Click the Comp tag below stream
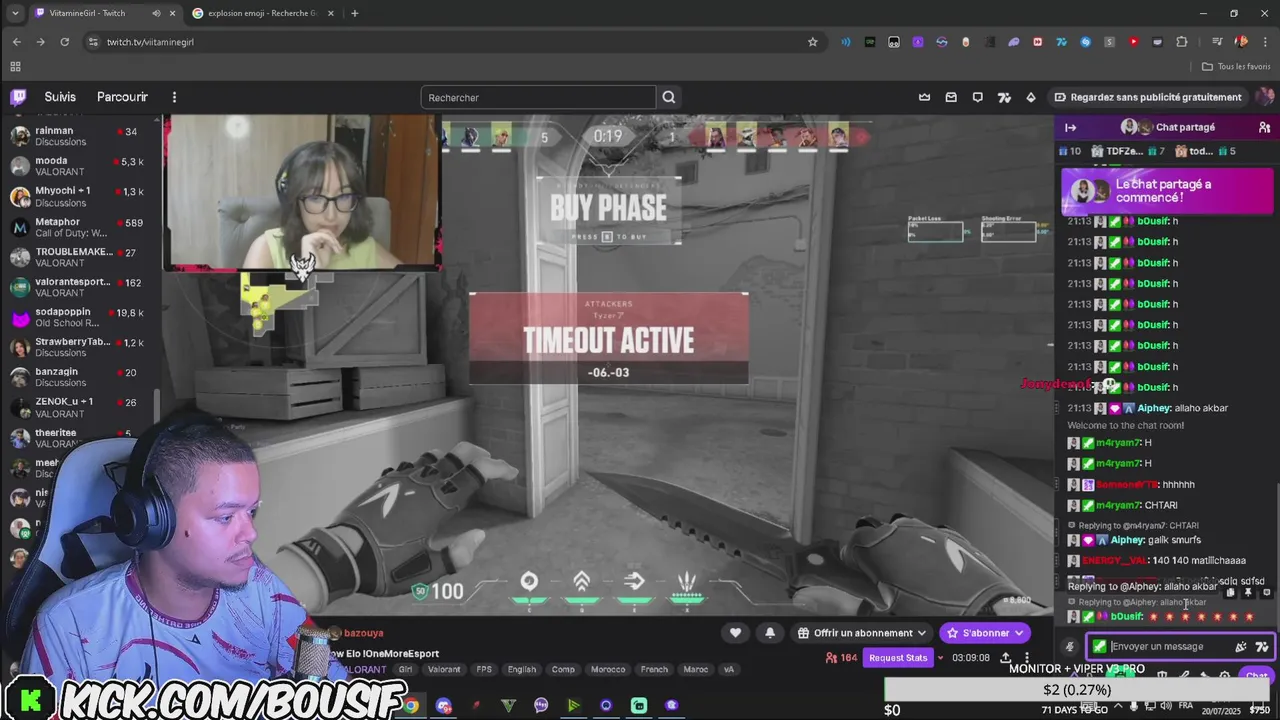This screenshot has width=1280, height=720. click(563, 670)
